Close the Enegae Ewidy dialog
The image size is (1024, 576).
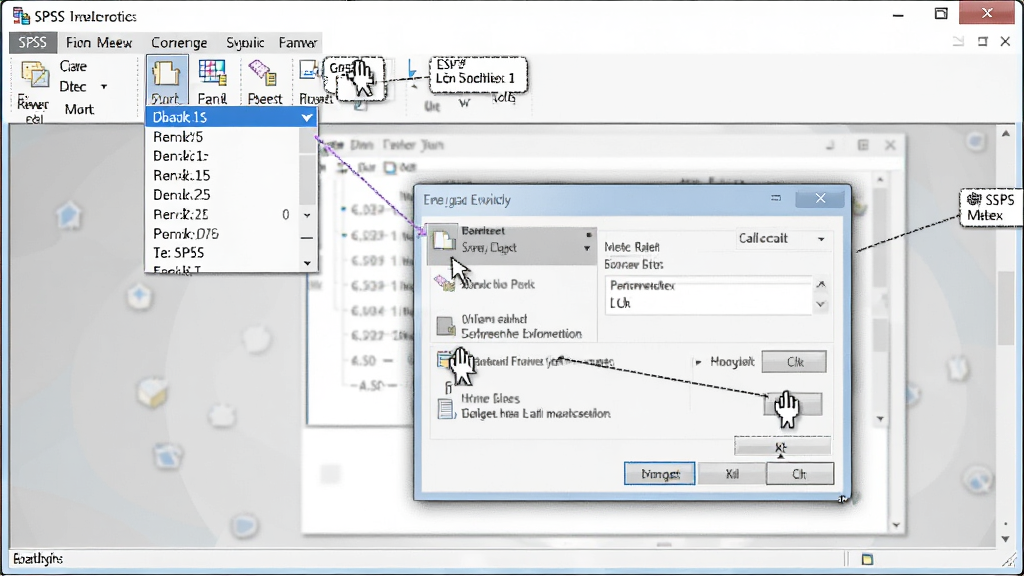tap(820, 199)
